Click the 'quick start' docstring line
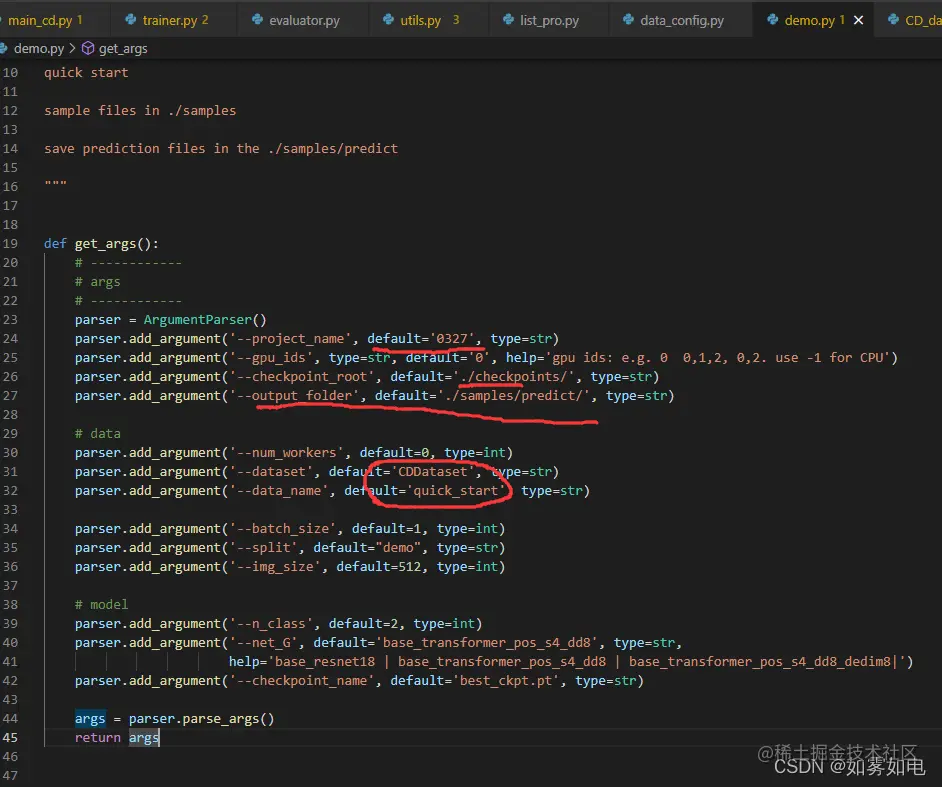This screenshot has height=787, width=942. point(86,73)
